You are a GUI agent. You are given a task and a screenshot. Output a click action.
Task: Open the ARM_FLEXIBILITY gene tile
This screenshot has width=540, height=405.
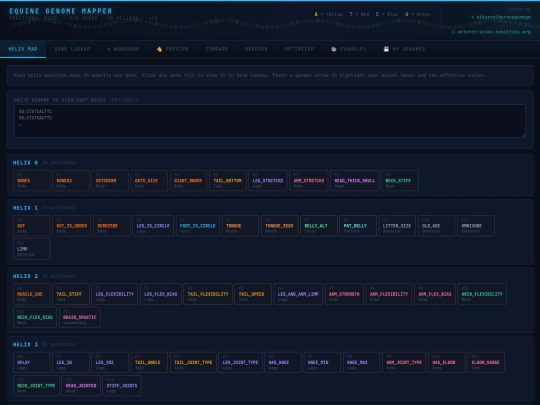click(x=389, y=294)
